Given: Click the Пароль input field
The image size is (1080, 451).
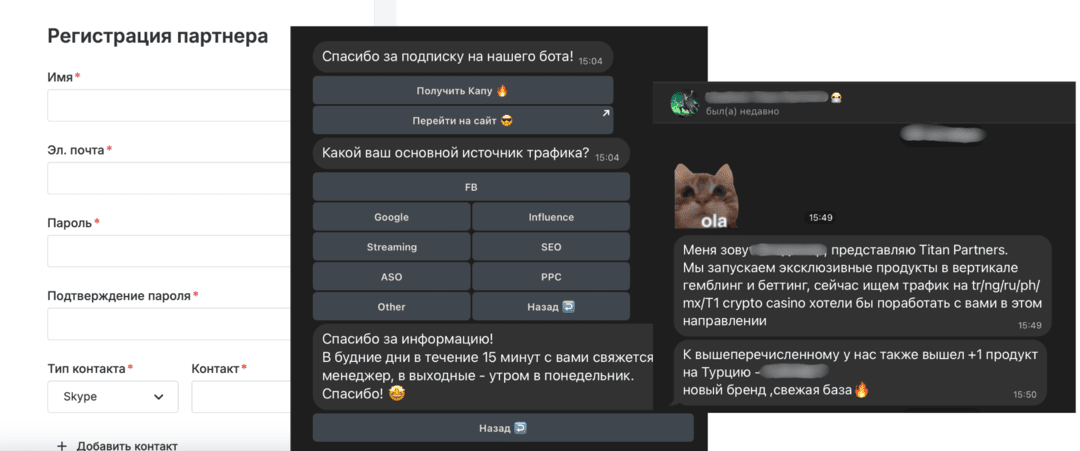Looking at the screenshot, I should click(169, 251).
